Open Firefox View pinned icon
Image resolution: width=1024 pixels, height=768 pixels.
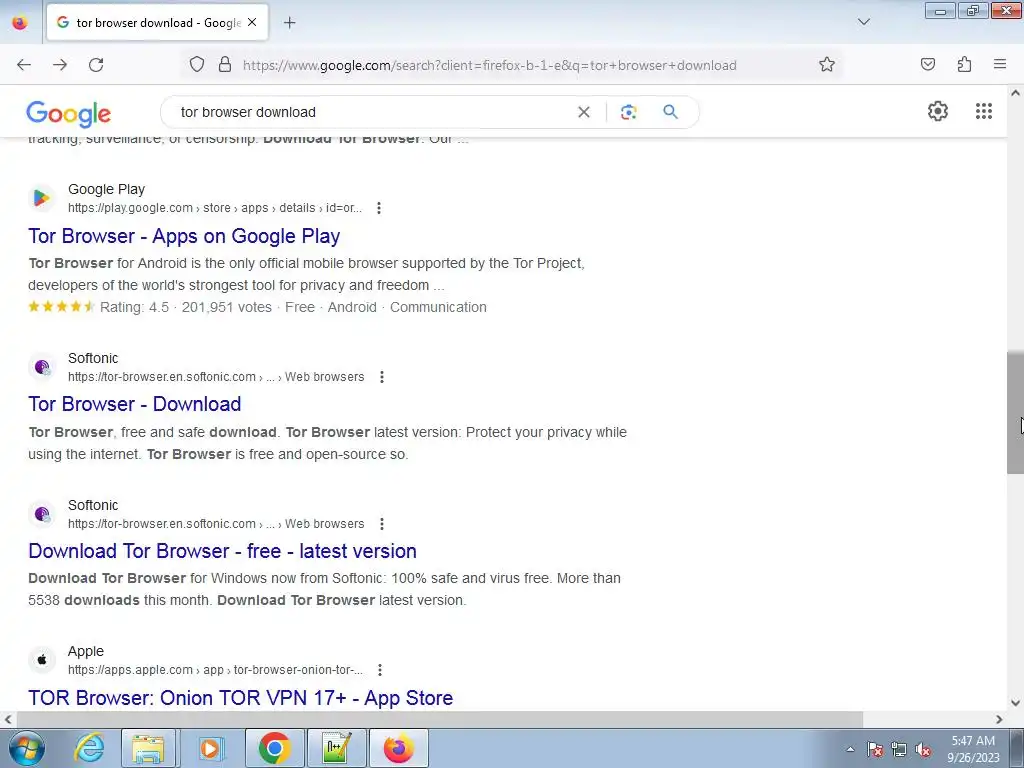tap(20, 23)
